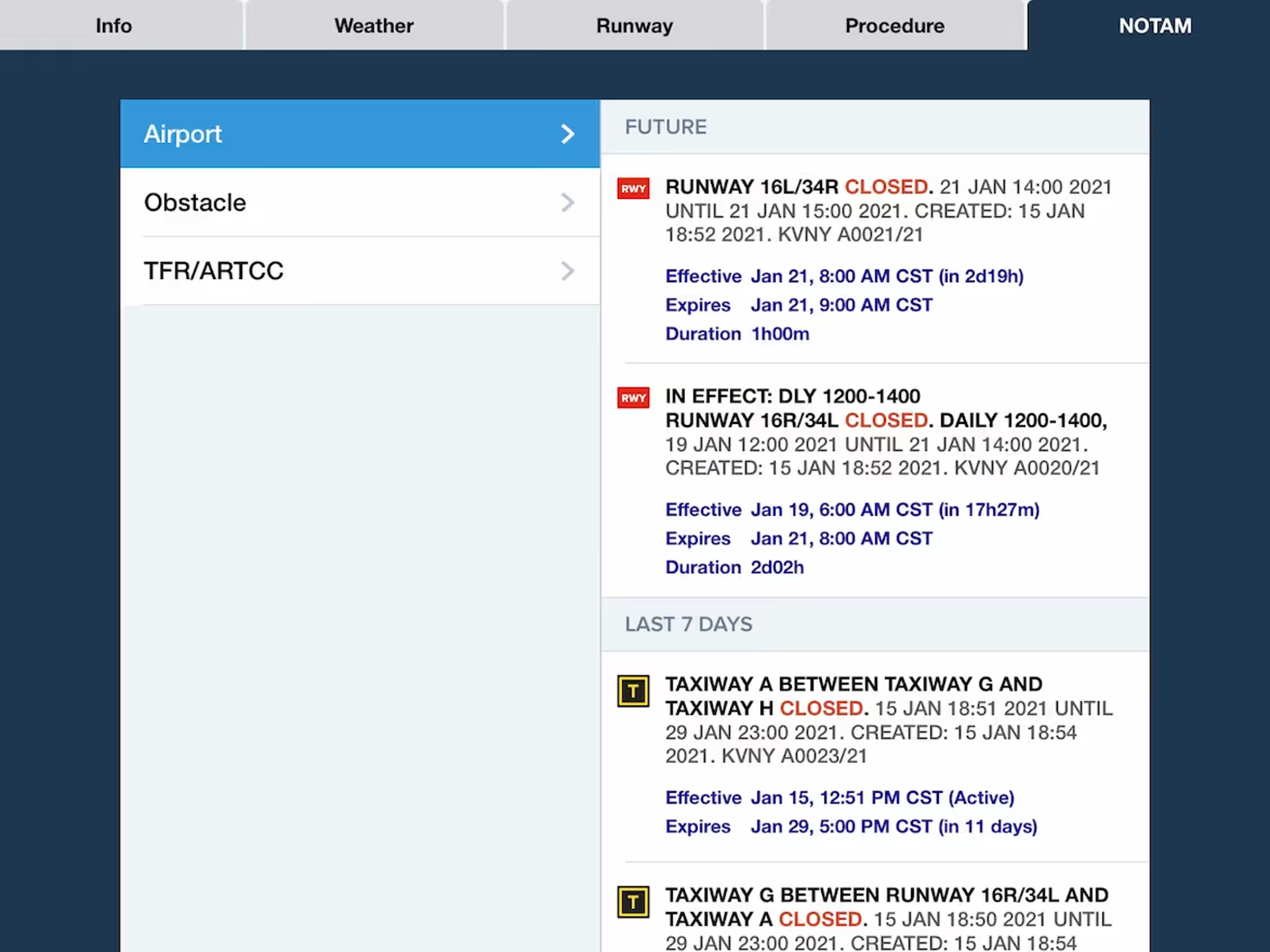1270x952 pixels.
Task: Expand the Obstacle category chevron
Action: point(567,203)
